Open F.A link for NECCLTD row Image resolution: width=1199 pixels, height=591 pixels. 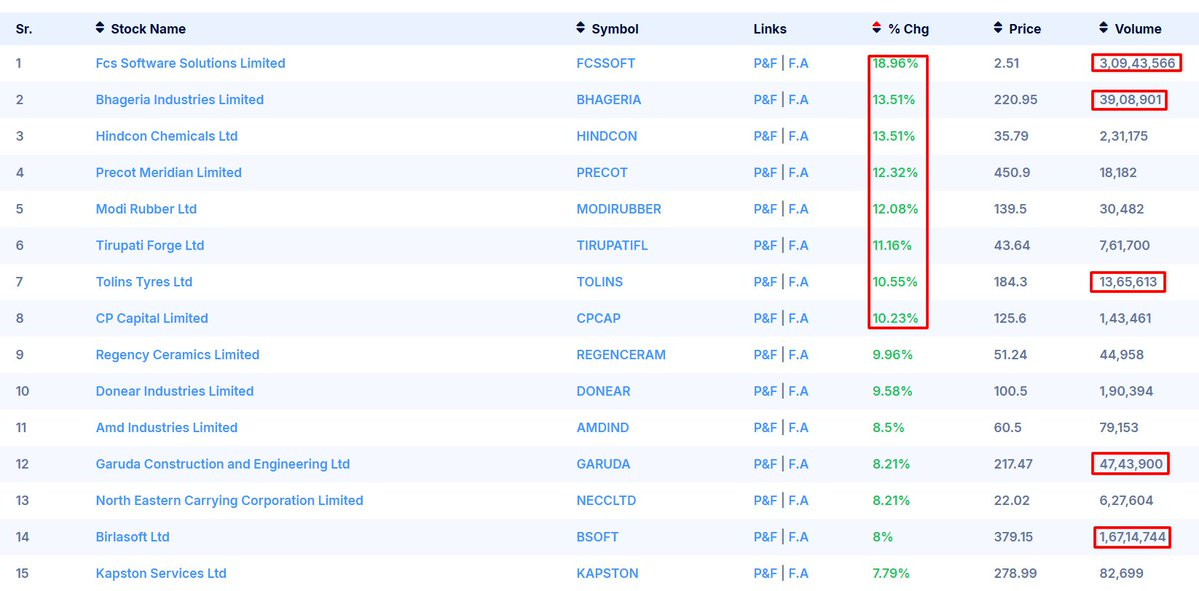(798, 501)
